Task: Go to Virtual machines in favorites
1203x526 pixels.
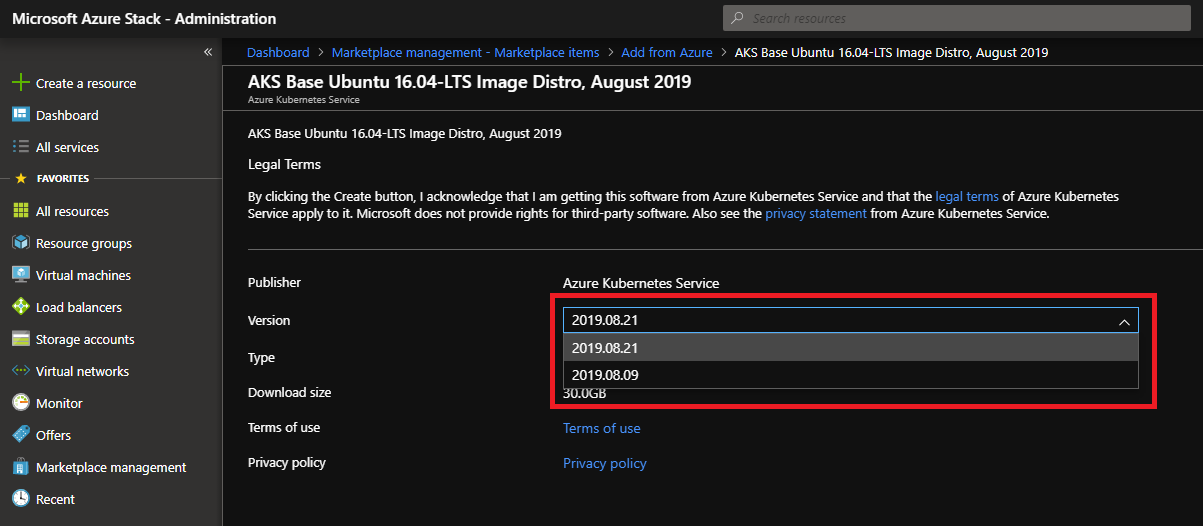Action: click(x=83, y=275)
